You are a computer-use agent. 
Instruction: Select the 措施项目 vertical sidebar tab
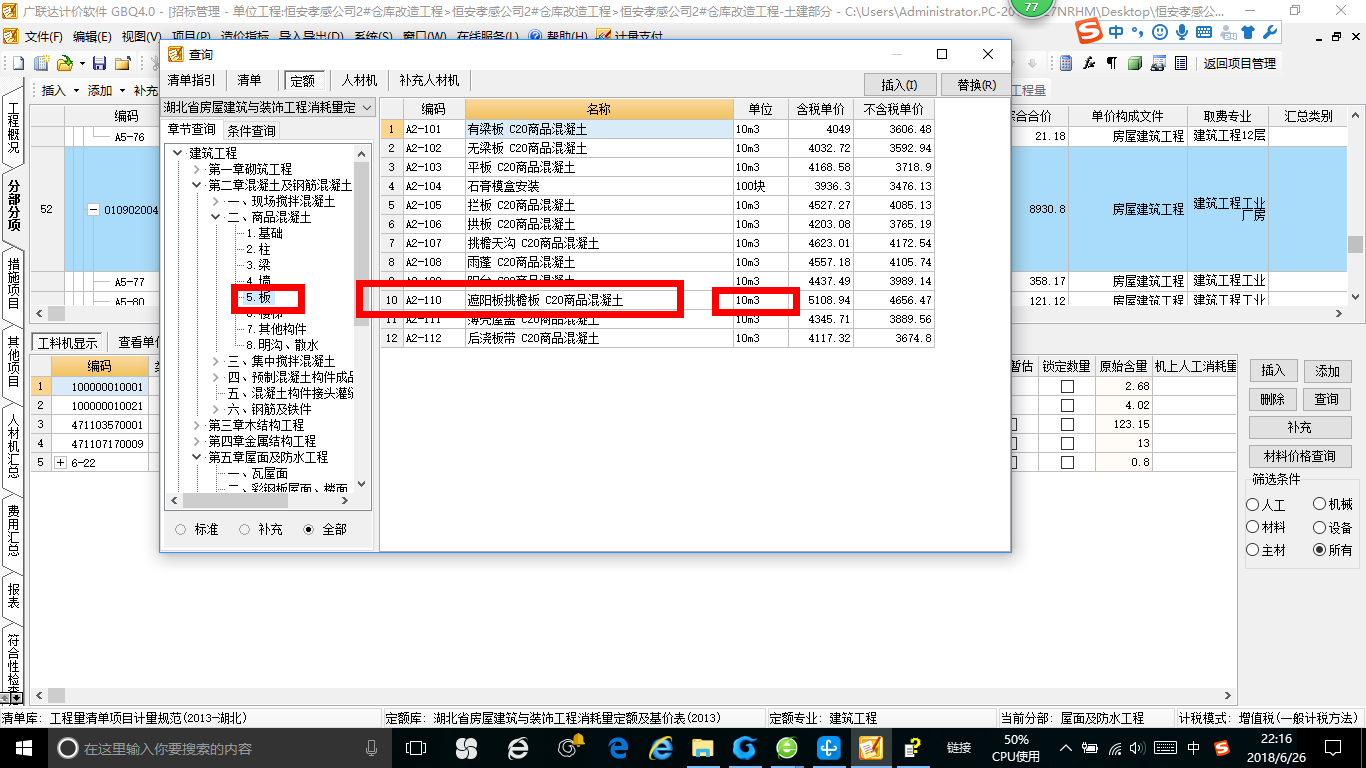coord(13,282)
